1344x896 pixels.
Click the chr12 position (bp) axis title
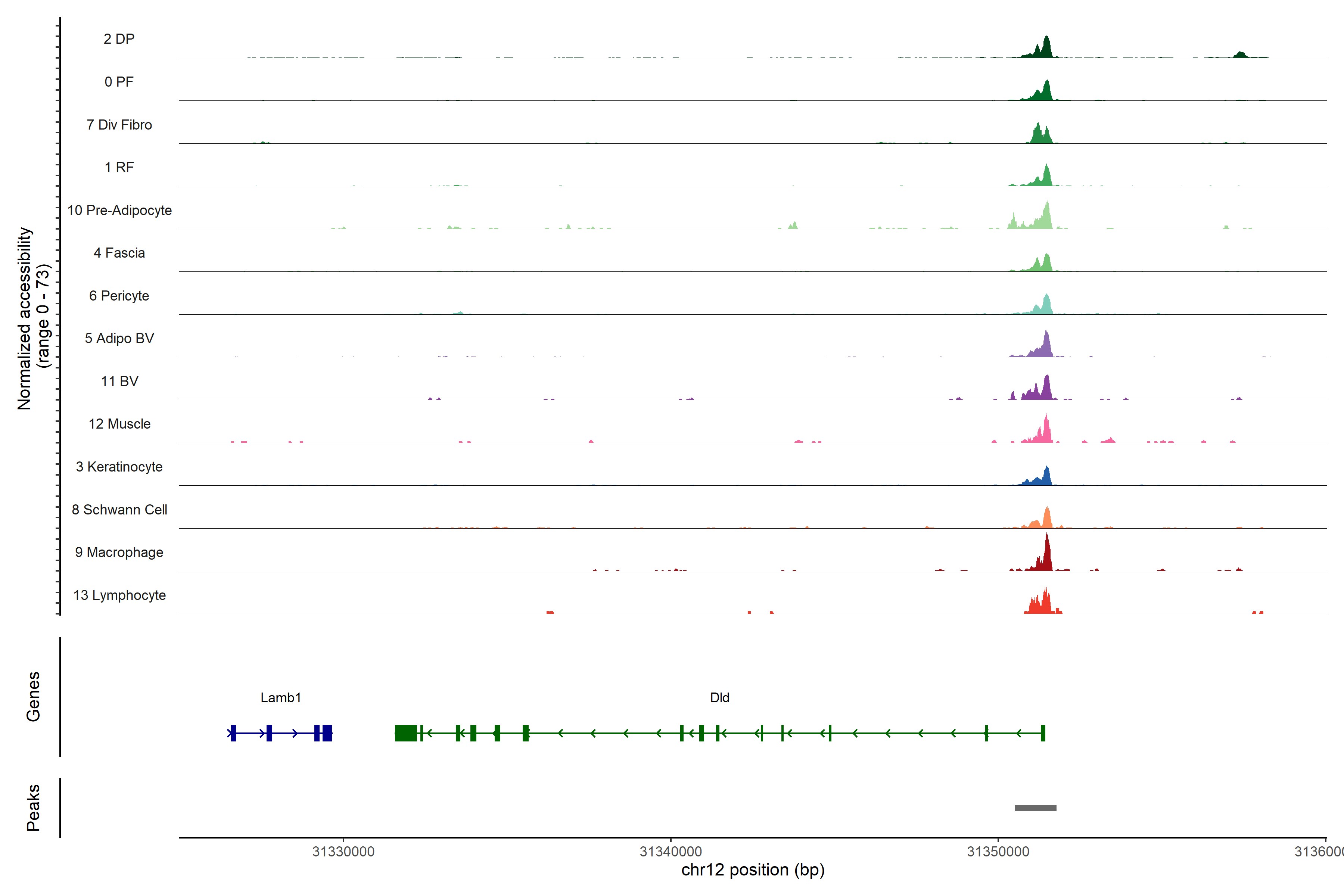[x=753, y=870]
